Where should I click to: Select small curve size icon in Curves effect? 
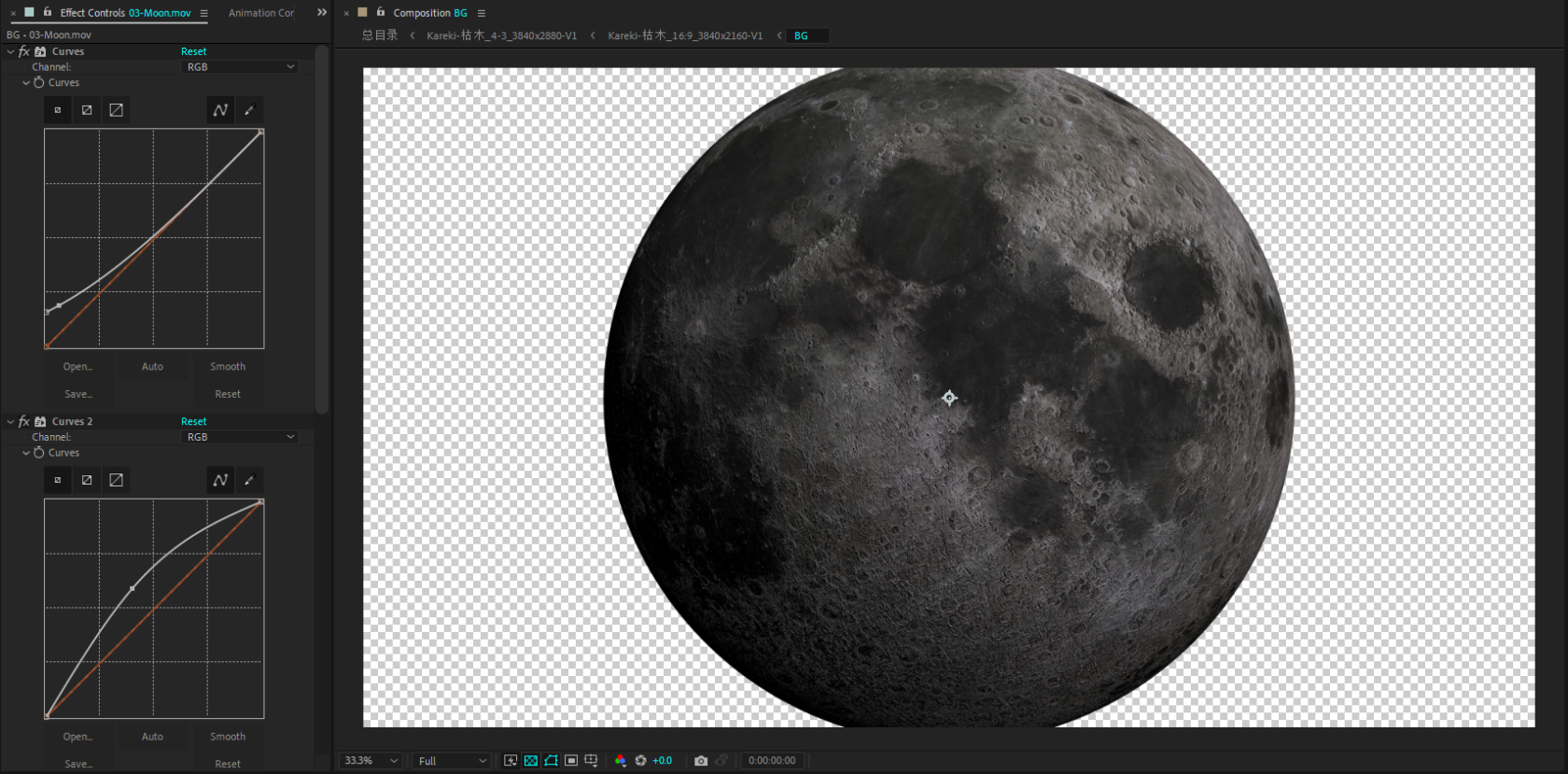58,110
